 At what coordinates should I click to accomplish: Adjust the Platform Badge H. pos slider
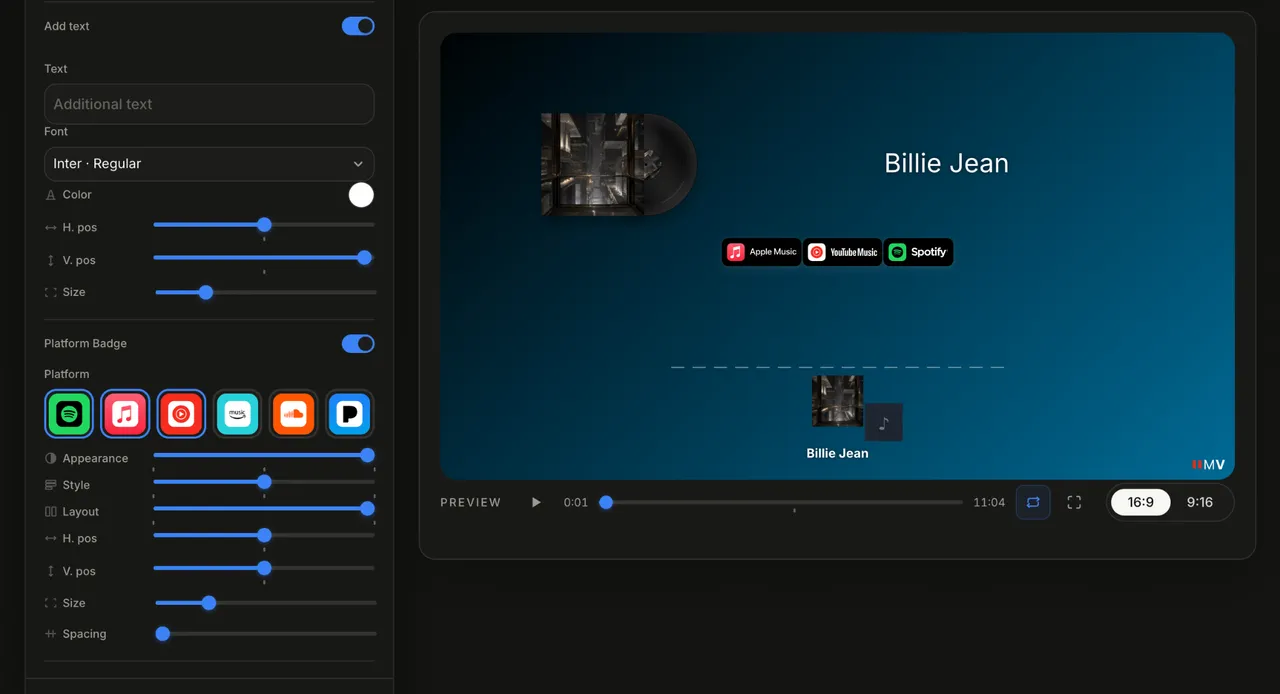point(264,536)
